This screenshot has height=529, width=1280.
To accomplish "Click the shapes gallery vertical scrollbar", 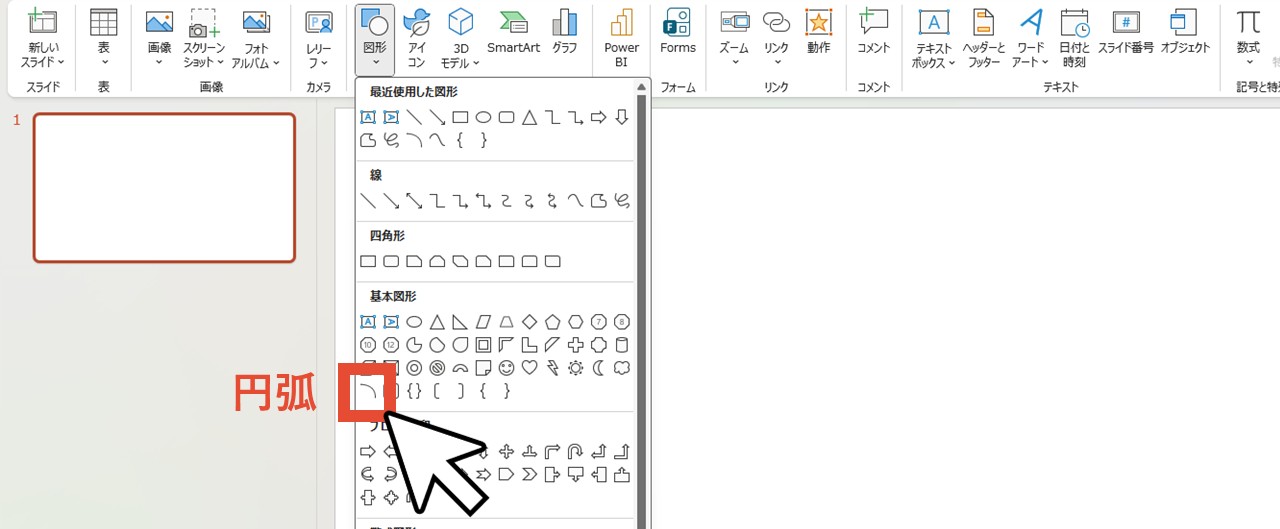I will tap(642, 300).
